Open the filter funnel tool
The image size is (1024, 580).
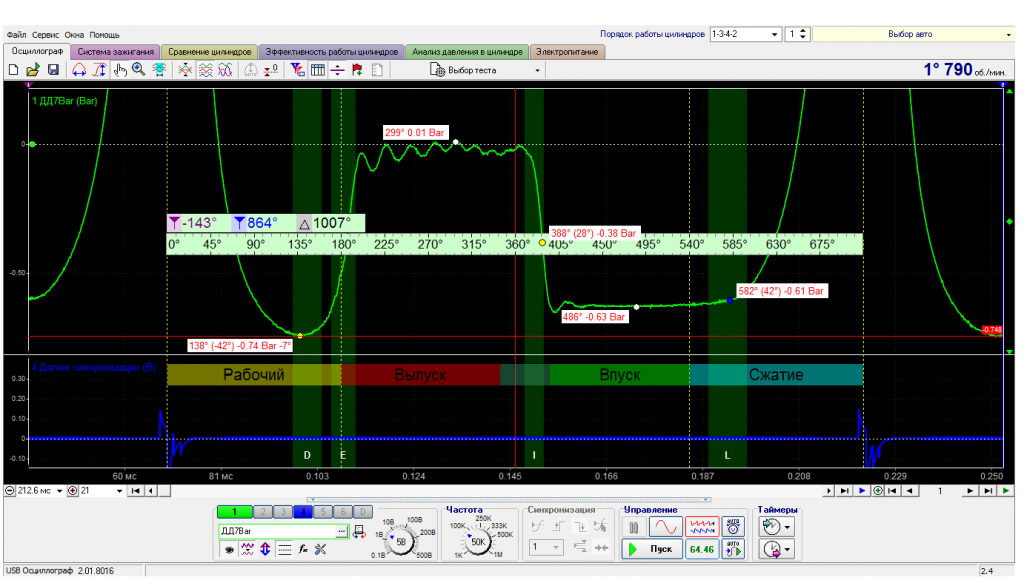click(297, 70)
